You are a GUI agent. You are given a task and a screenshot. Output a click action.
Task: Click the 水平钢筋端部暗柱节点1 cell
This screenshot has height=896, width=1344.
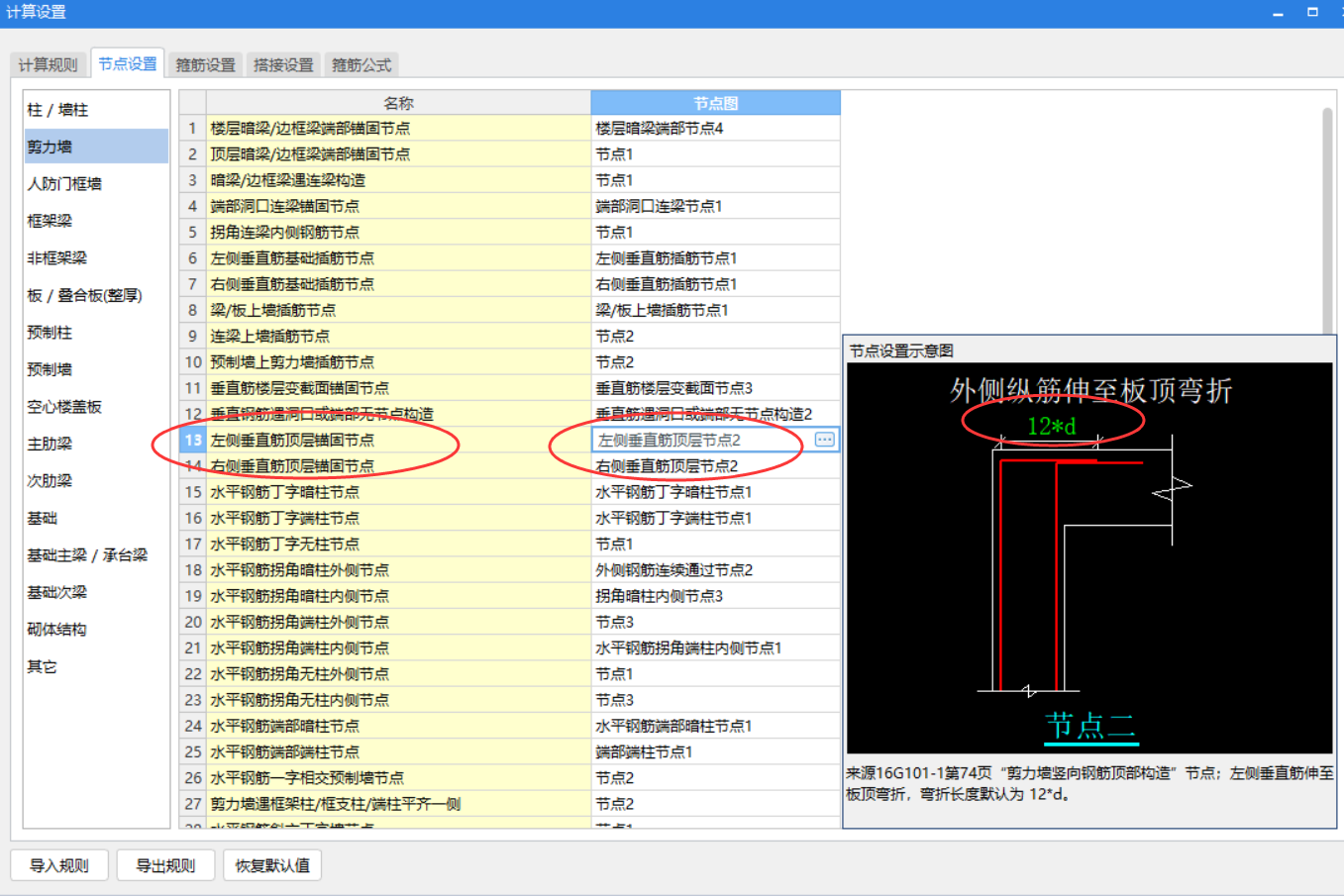pos(715,726)
